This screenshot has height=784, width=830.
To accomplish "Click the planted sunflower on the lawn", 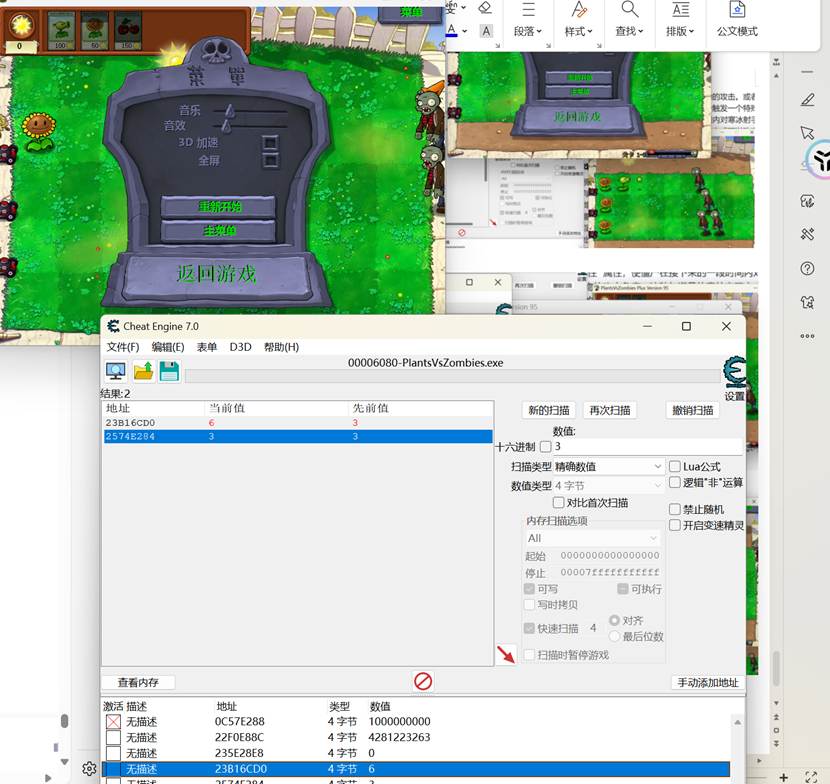I will tap(39, 130).
